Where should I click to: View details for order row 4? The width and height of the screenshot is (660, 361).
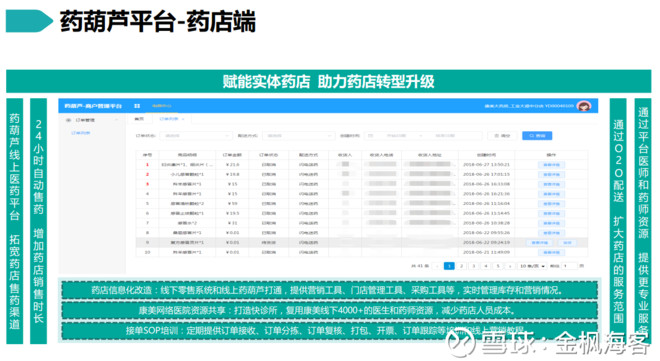click(551, 194)
